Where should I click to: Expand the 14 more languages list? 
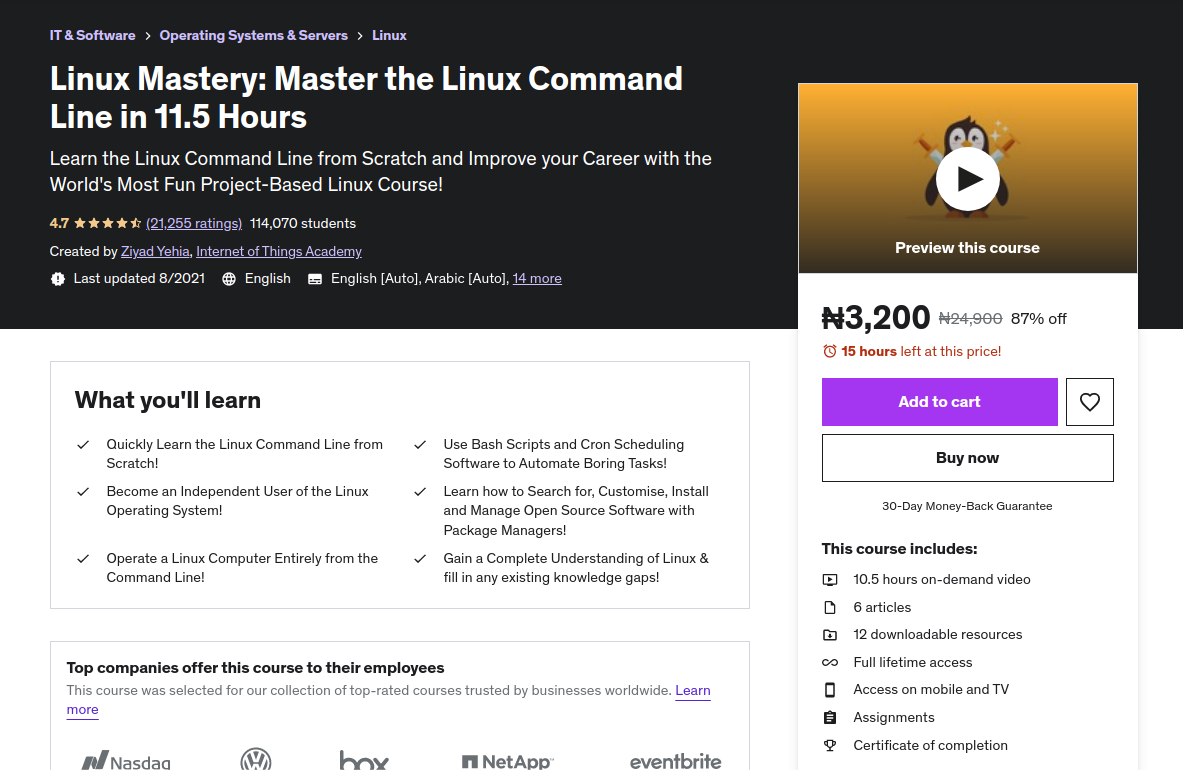point(537,278)
